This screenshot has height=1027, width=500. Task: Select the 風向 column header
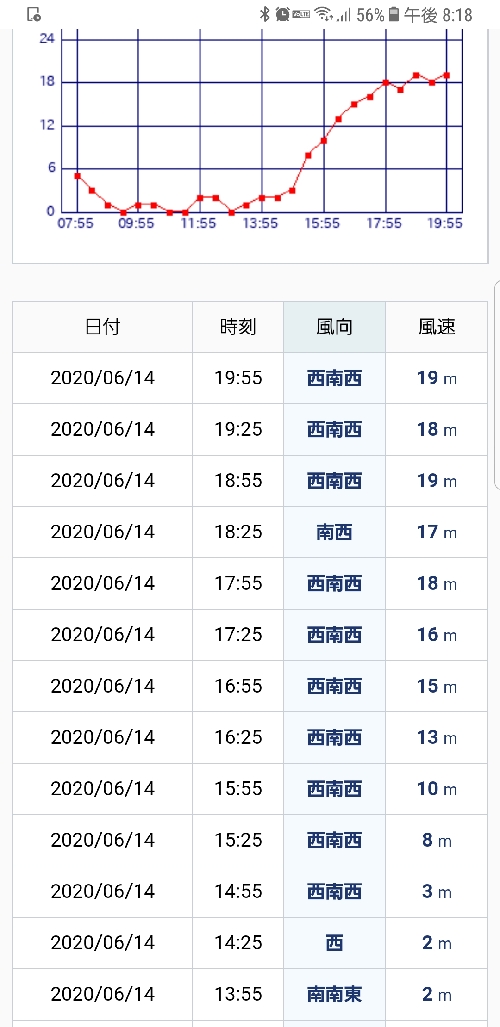[334, 327]
